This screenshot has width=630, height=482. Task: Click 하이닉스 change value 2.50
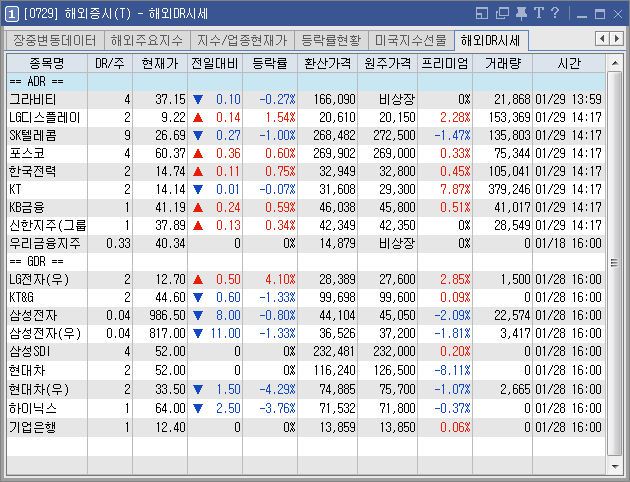click(x=228, y=408)
